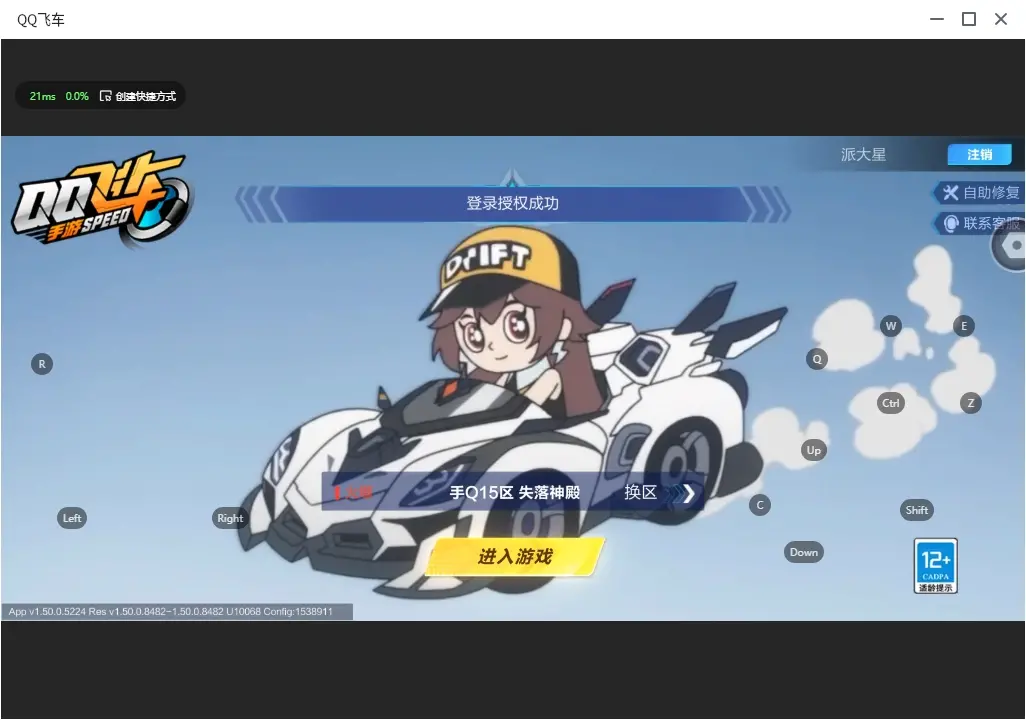Click the W key overlay button
This screenshot has height=720, width=1026.
click(x=891, y=326)
